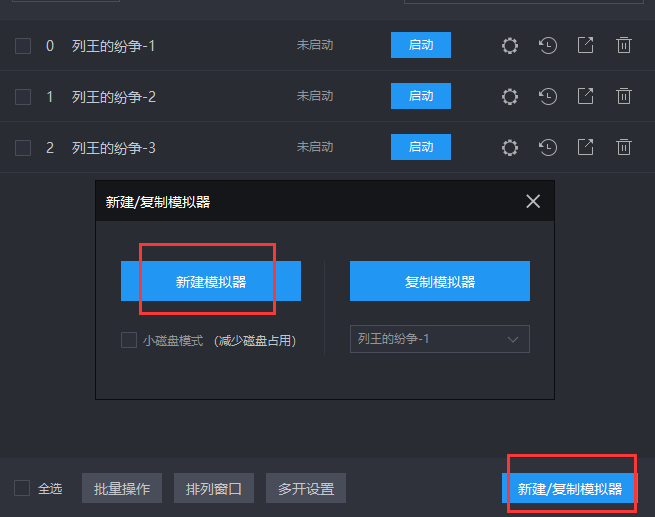
Task: Select the name 列王的纷争-1 in the list
Action: (x=113, y=46)
